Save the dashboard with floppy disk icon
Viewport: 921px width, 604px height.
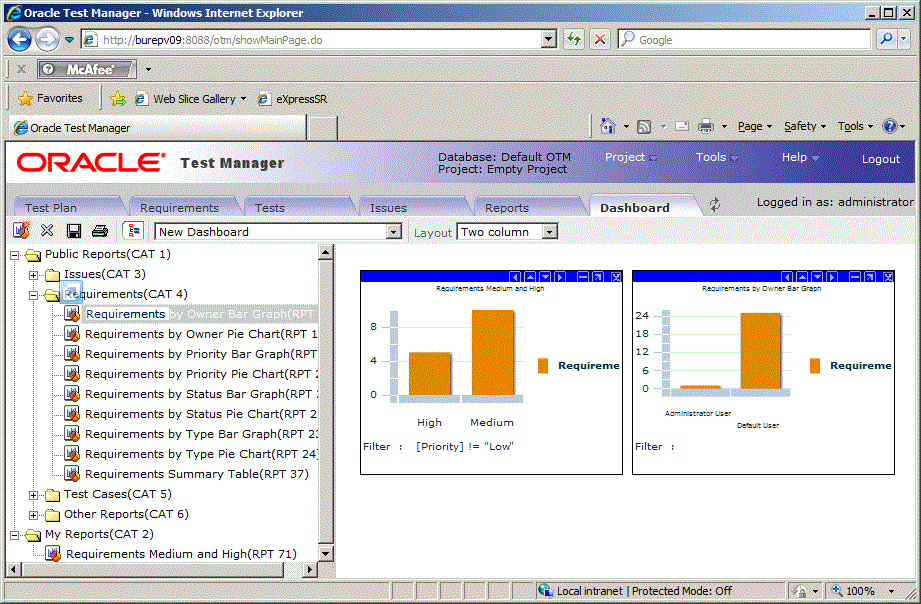click(73, 231)
